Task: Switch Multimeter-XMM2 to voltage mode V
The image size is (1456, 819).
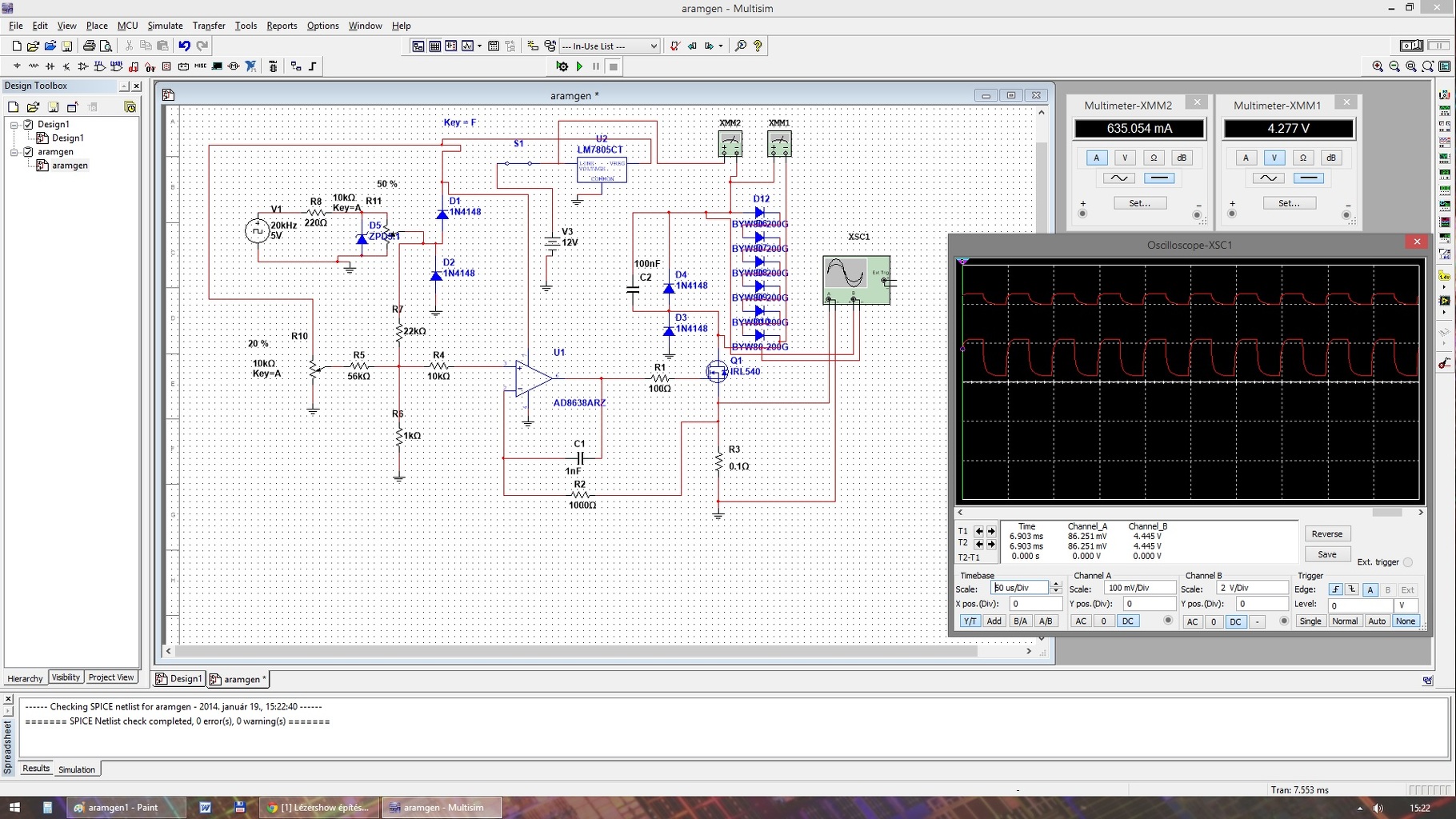Action: pos(1125,158)
